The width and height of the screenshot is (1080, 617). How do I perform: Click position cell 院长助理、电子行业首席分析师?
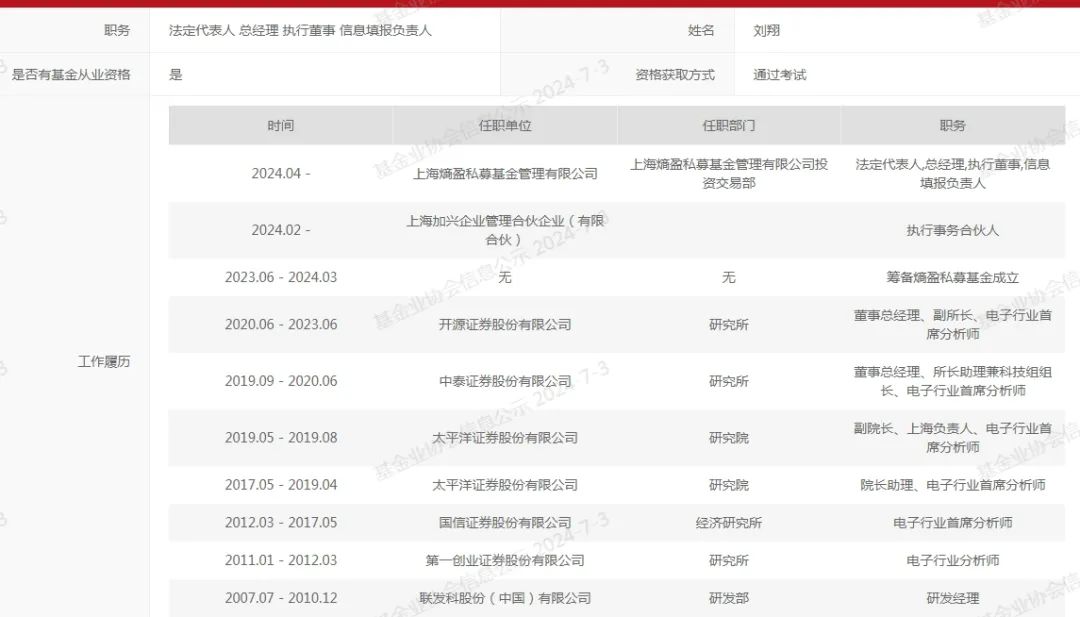pyautogui.click(x=953, y=485)
